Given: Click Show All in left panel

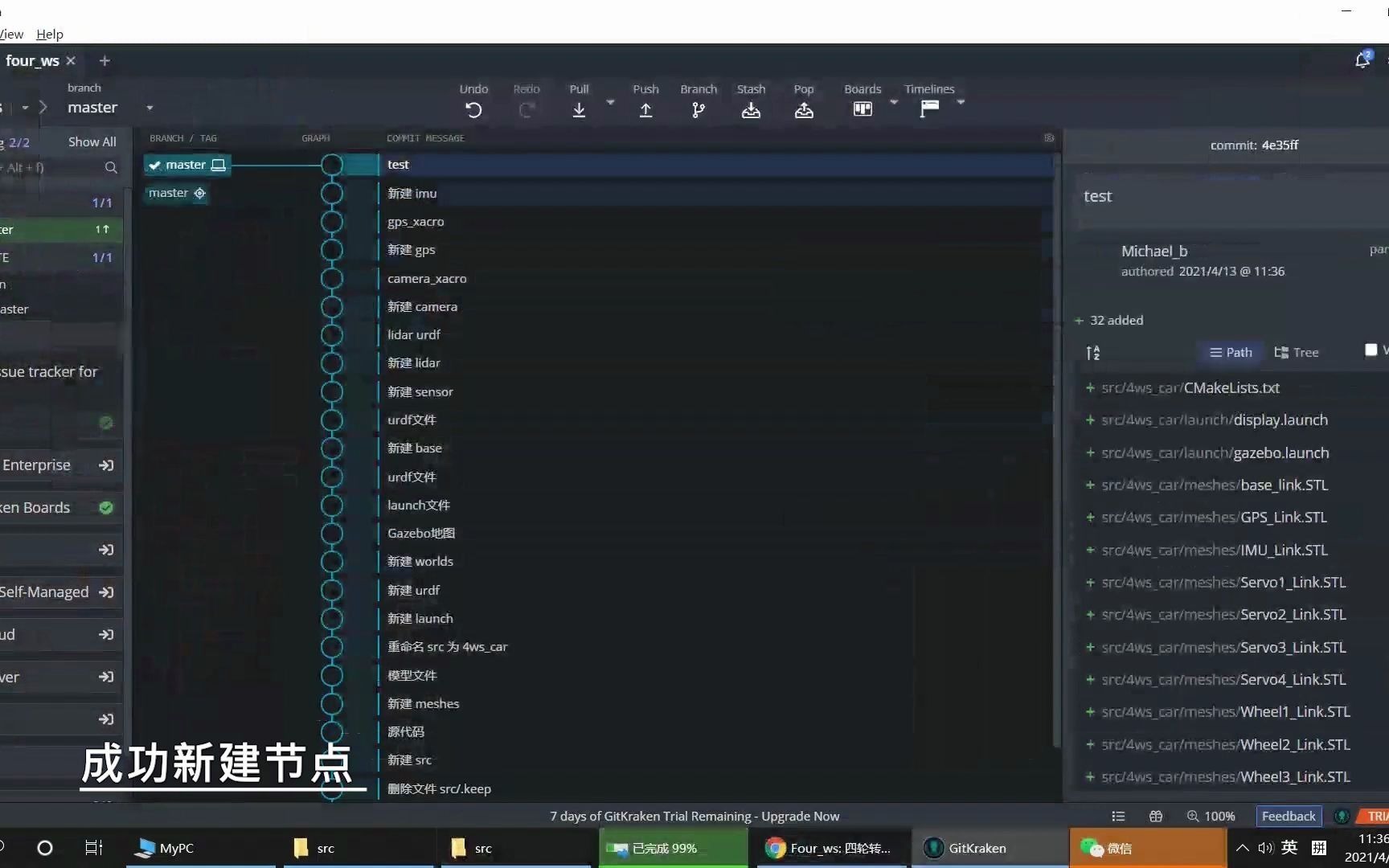Looking at the screenshot, I should (x=92, y=141).
